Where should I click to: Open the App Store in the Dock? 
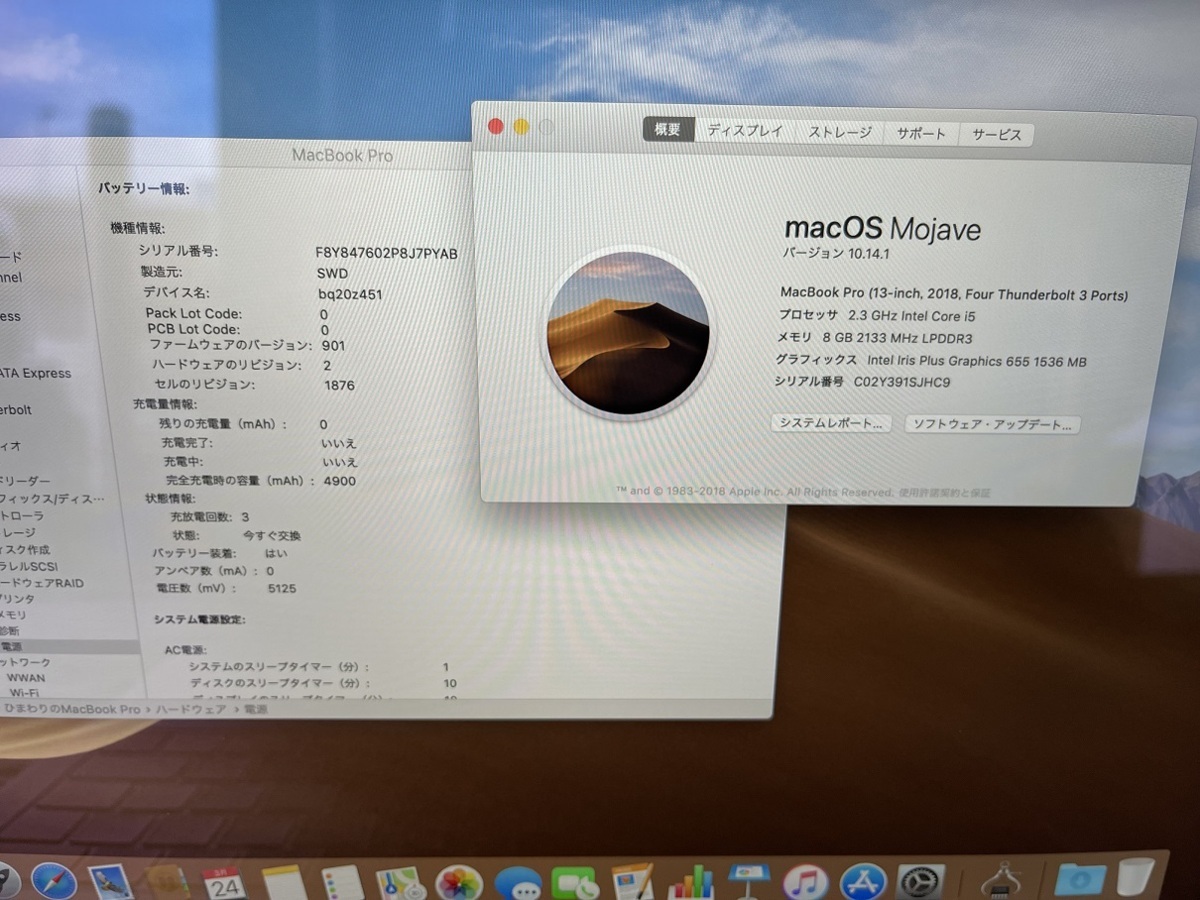(x=863, y=884)
